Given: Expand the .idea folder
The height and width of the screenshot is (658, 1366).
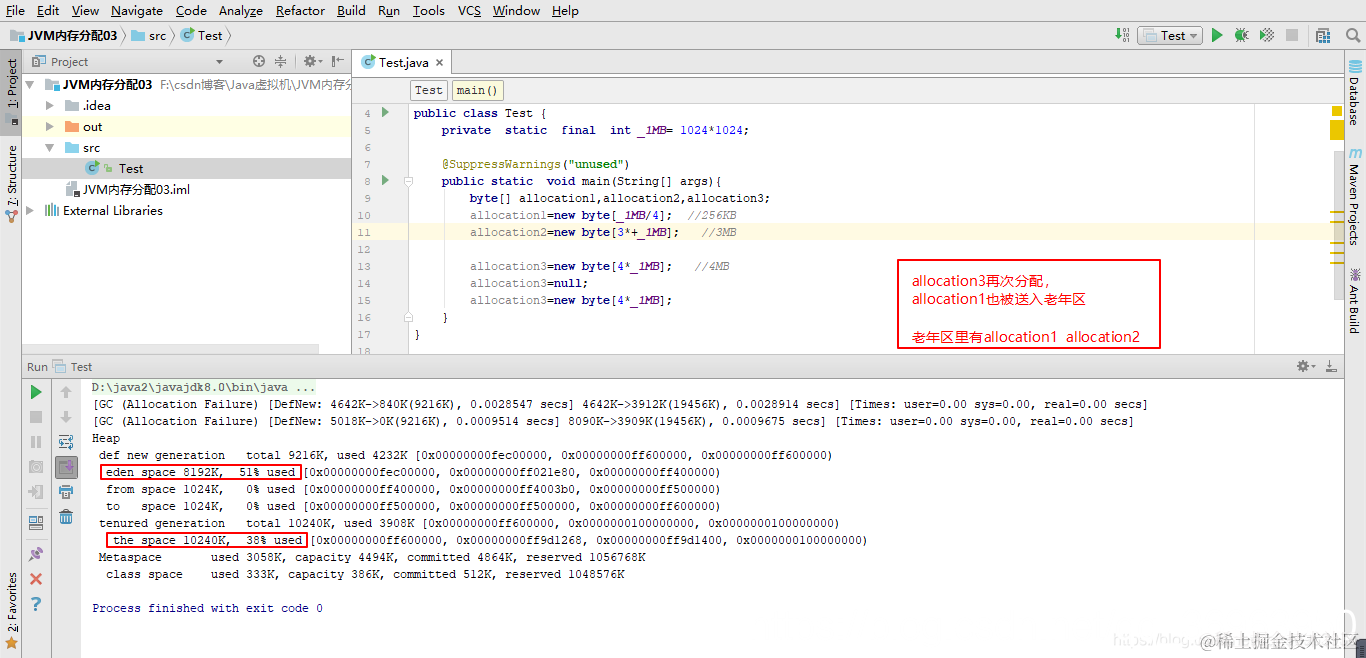Looking at the screenshot, I should pos(50,106).
